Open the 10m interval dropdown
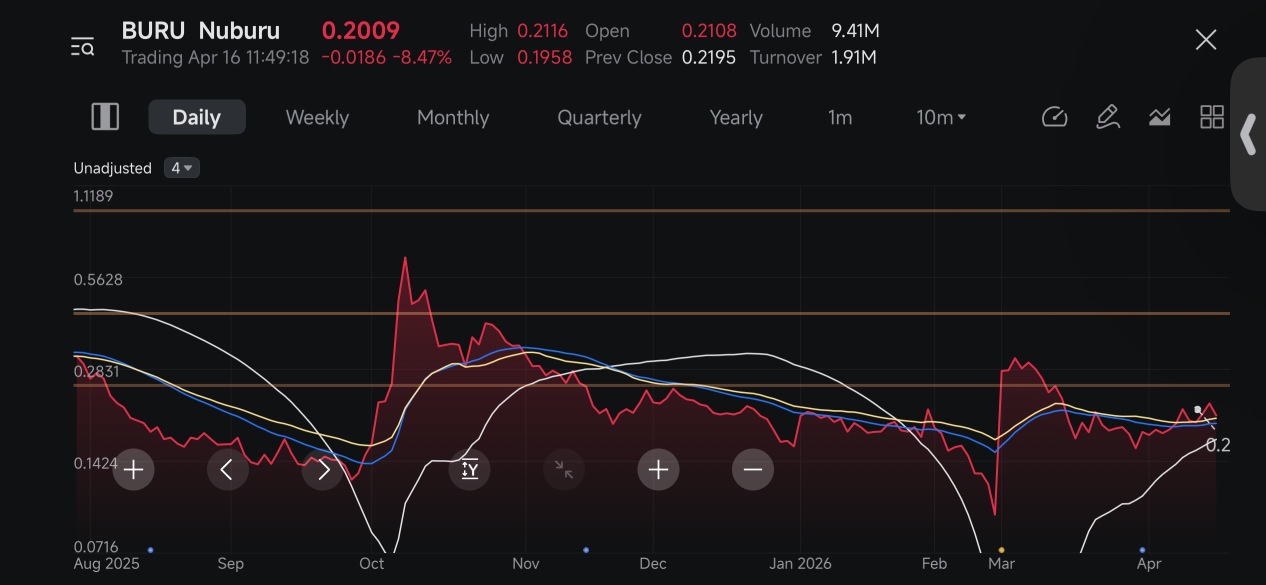Image resolution: width=1266 pixels, height=585 pixels. point(941,117)
